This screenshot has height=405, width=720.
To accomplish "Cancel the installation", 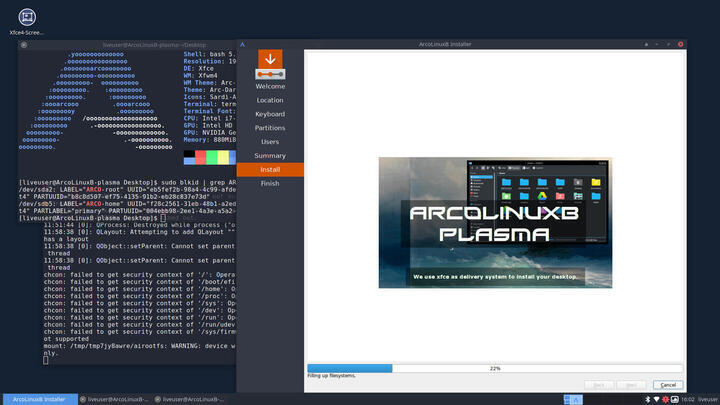I will coord(668,385).
